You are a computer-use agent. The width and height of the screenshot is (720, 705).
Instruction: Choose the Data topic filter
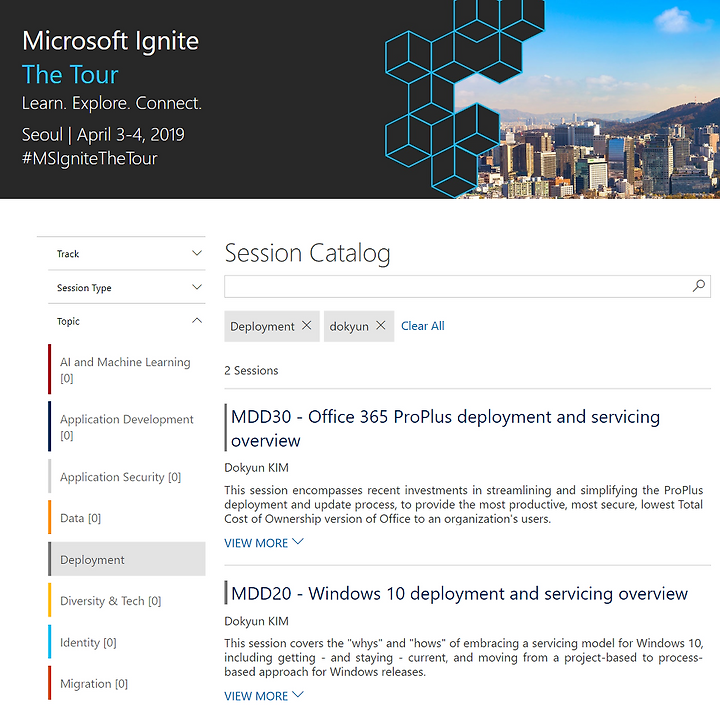(127, 518)
